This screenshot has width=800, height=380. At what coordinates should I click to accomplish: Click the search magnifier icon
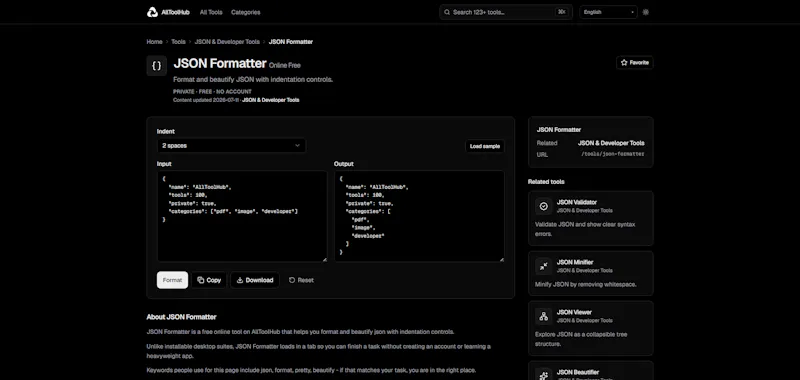coord(447,12)
